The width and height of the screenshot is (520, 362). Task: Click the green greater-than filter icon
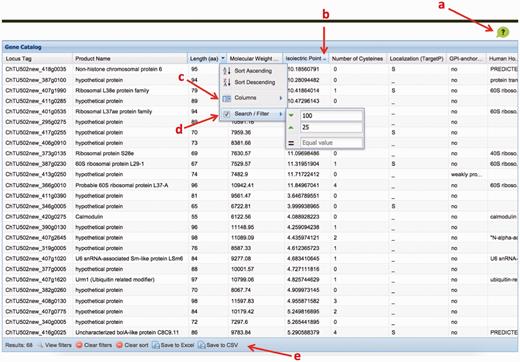291,127
